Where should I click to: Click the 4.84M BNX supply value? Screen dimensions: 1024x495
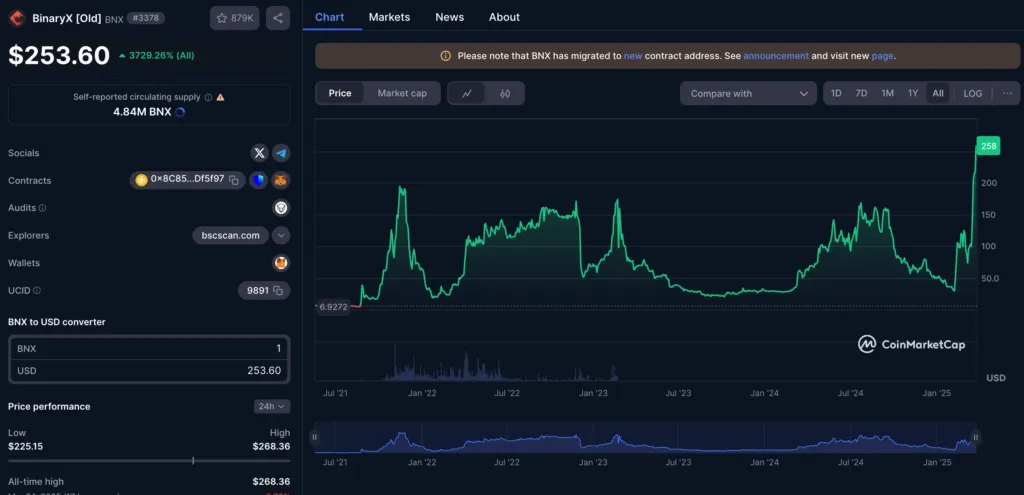[x=142, y=112]
